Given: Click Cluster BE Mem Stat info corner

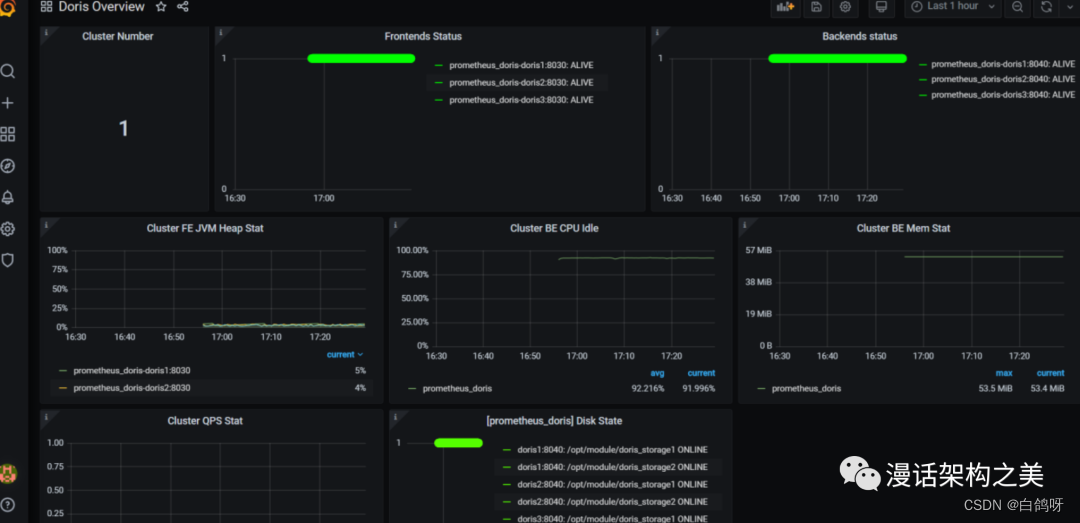Looking at the screenshot, I should point(744,223).
